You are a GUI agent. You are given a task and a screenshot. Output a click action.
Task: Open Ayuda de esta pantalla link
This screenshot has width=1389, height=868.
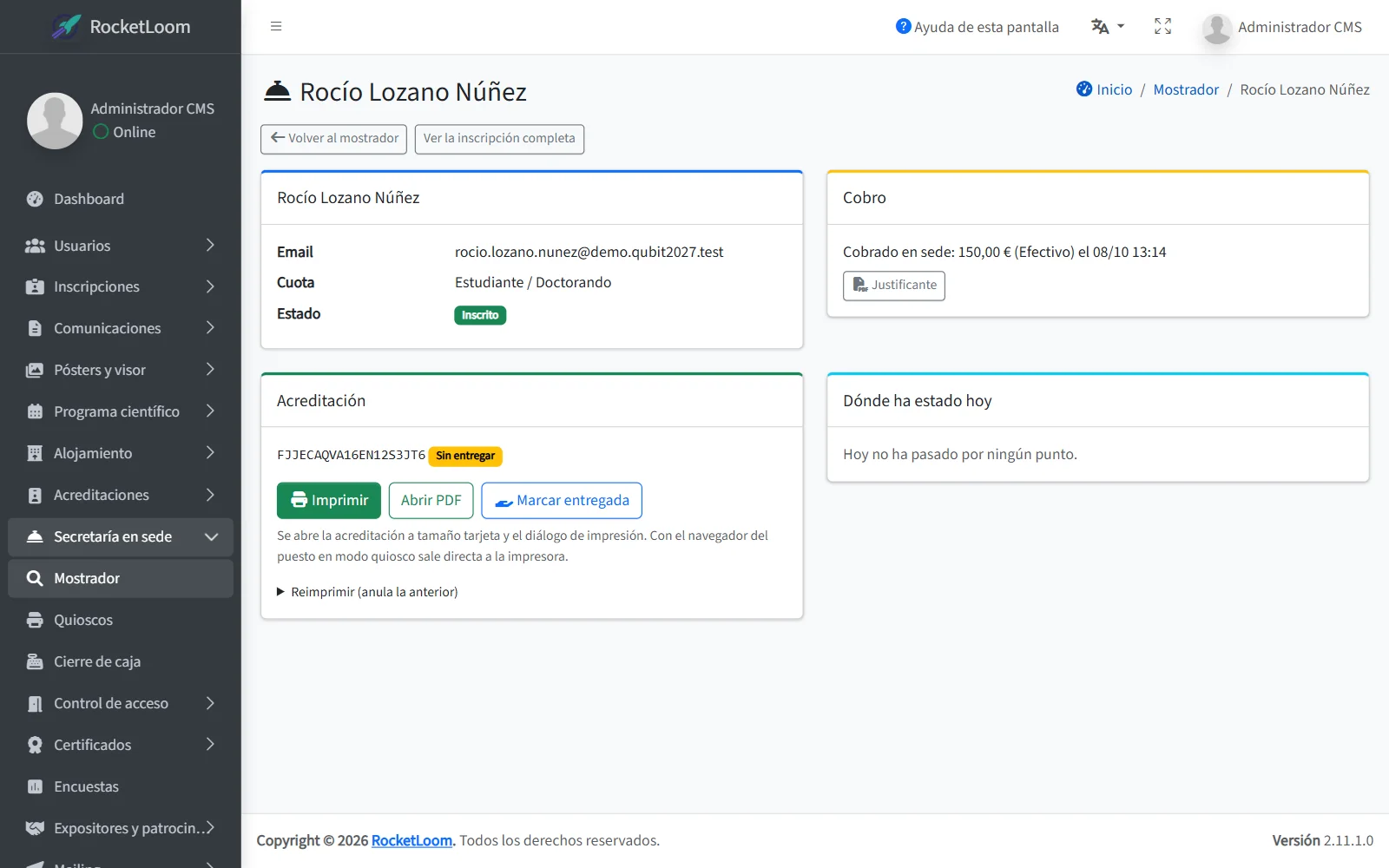coord(977,27)
